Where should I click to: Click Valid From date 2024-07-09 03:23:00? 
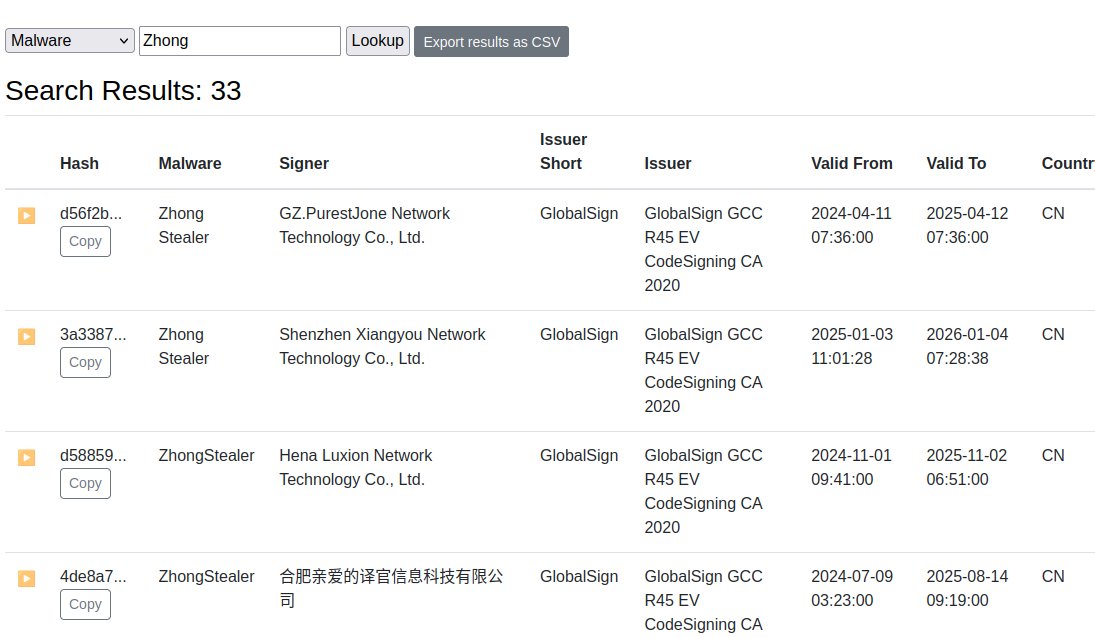click(x=852, y=588)
